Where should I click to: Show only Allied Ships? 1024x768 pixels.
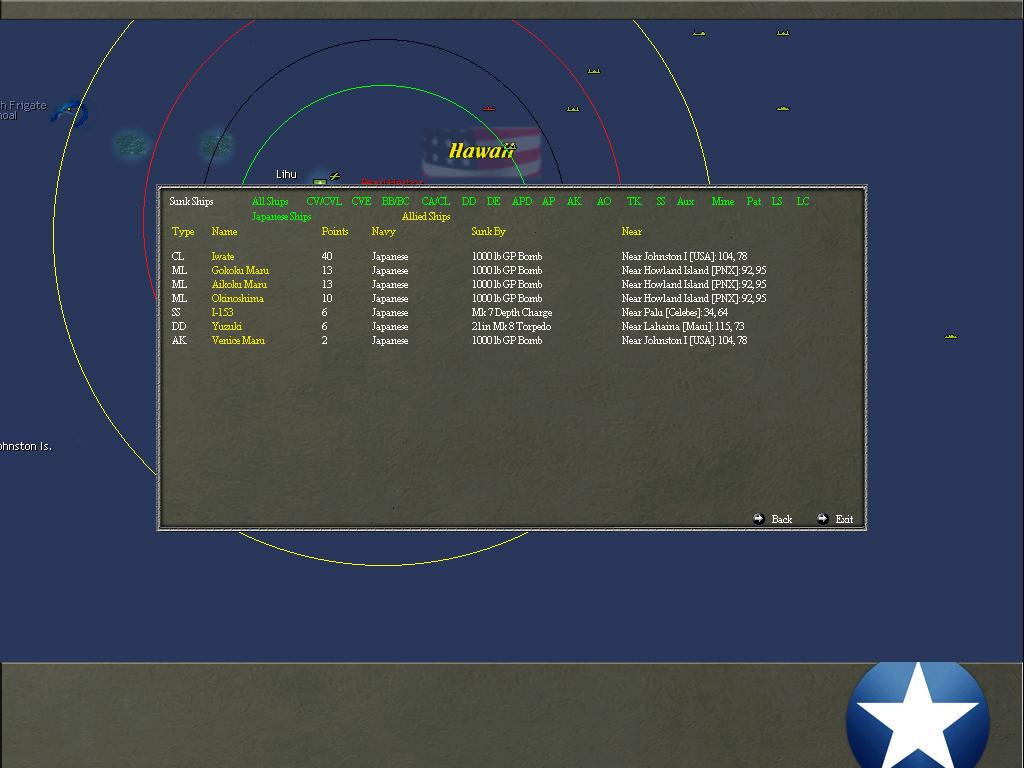(426, 217)
